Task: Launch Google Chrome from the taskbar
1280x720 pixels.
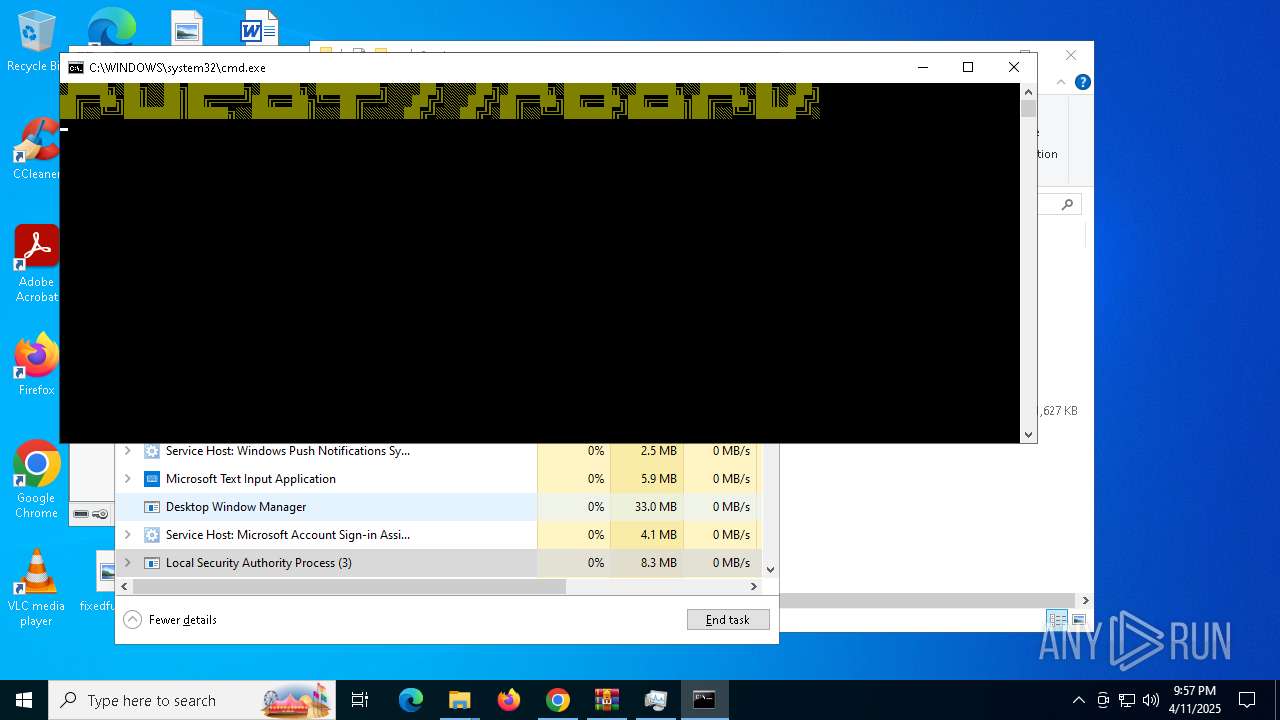Action: click(557, 700)
